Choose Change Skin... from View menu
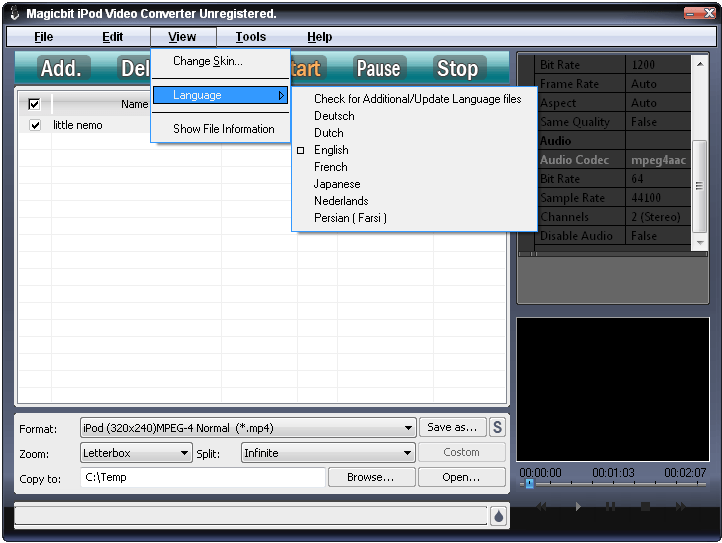Viewport: 722px width, 543px height. 208,61
